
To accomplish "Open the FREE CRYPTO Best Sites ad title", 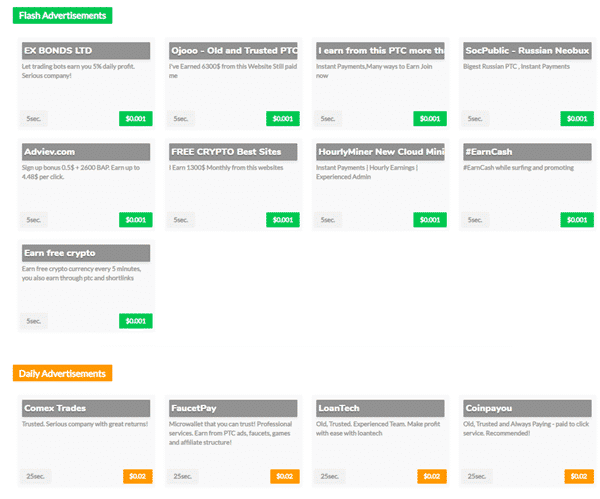I will [x=233, y=152].
